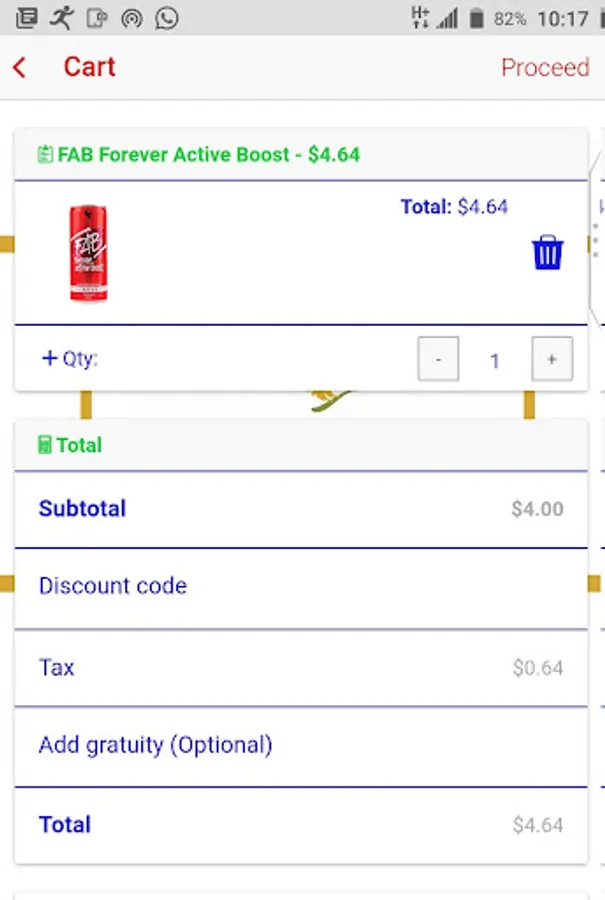Delete the FAB item using trash icon
This screenshot has height=900, width=605.
click(x=546, y=252)
